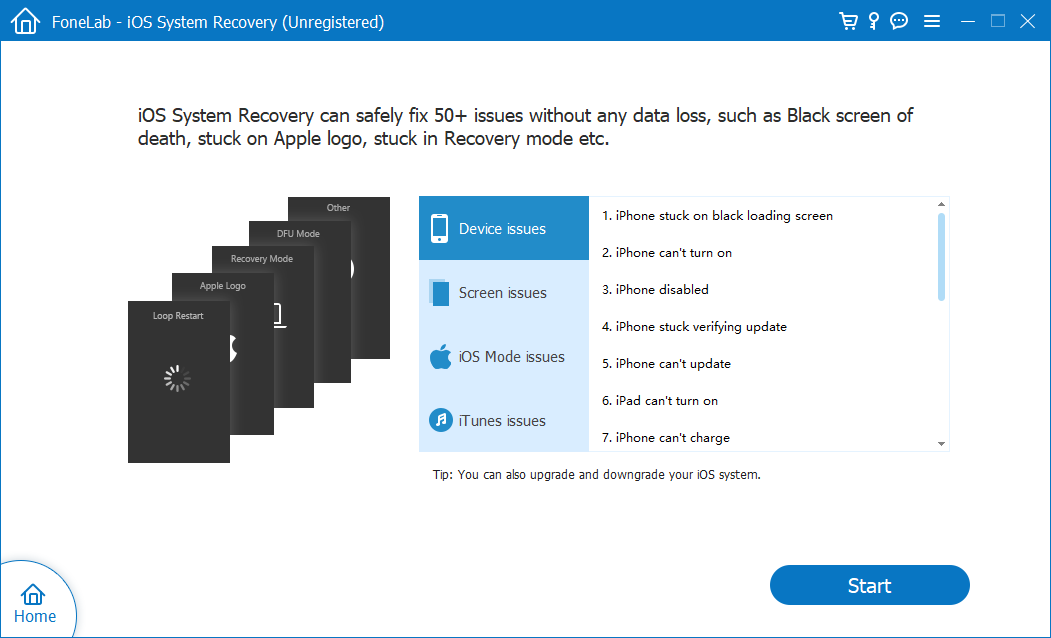Show the iTunes issues tab
Viewport: 1051px width, 638px height.
pyautogui.click(x=504, y=421)
